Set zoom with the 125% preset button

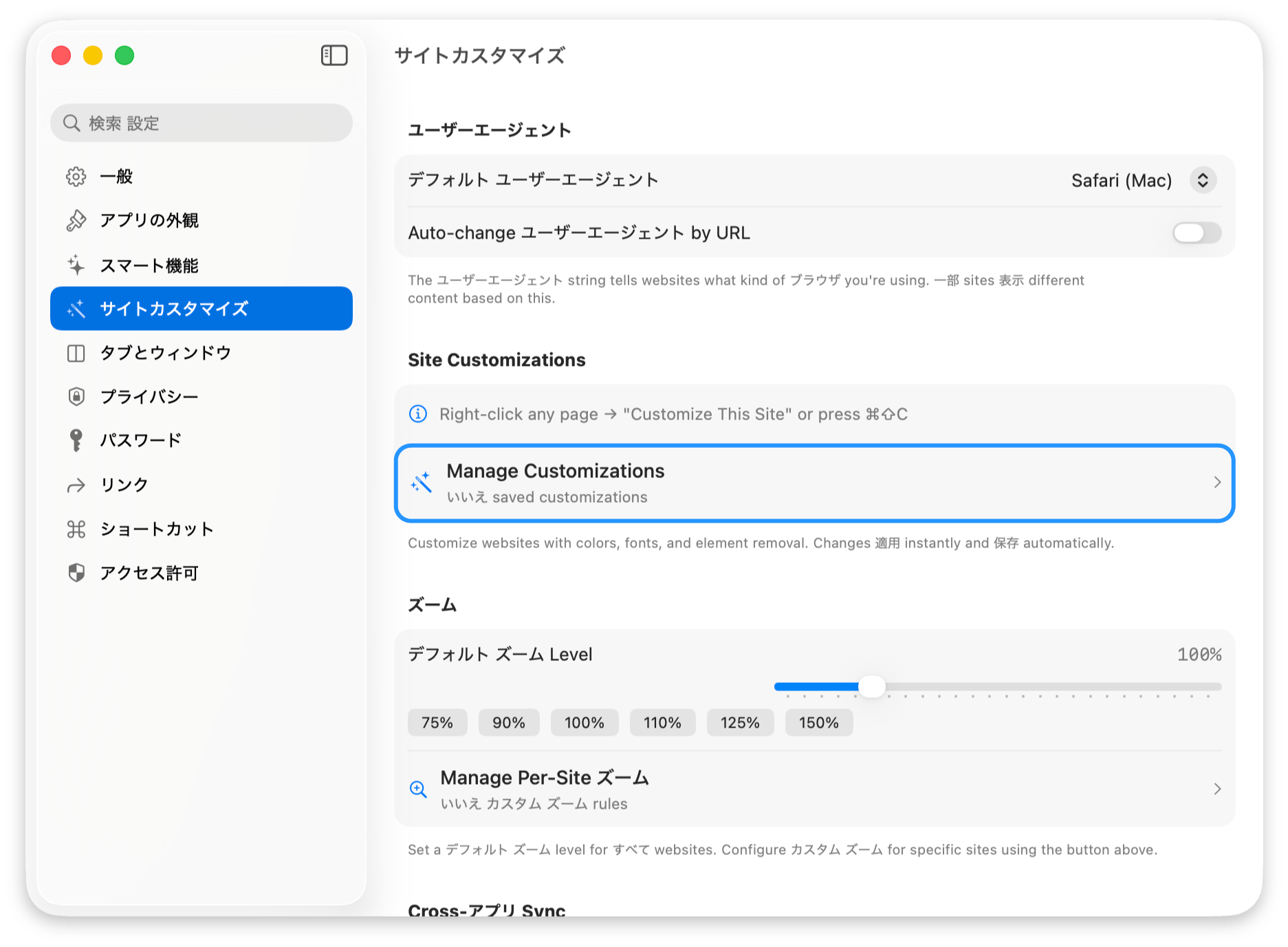(740, 723)
